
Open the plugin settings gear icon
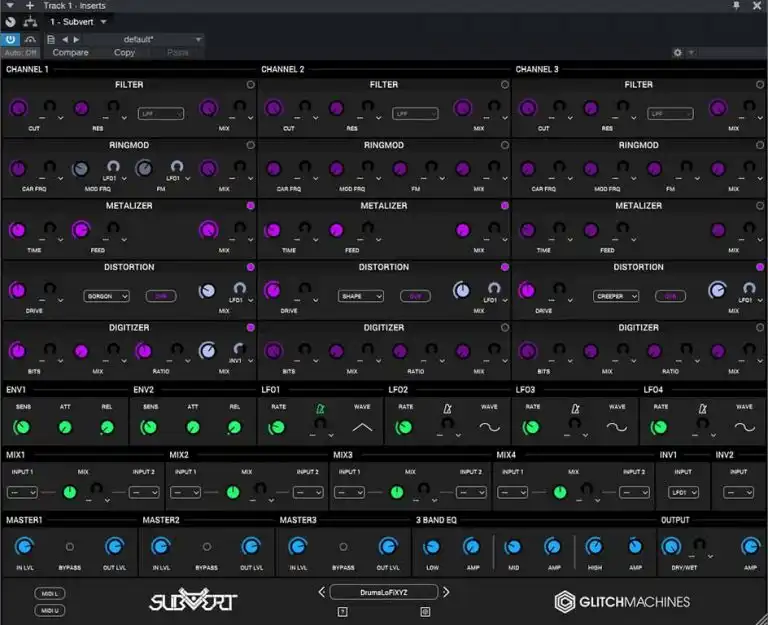(x=677, y=52)
